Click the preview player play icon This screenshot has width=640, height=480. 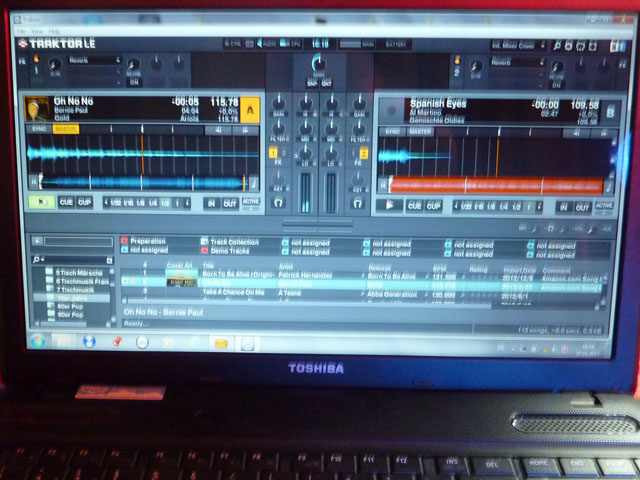tap(37, 241)
